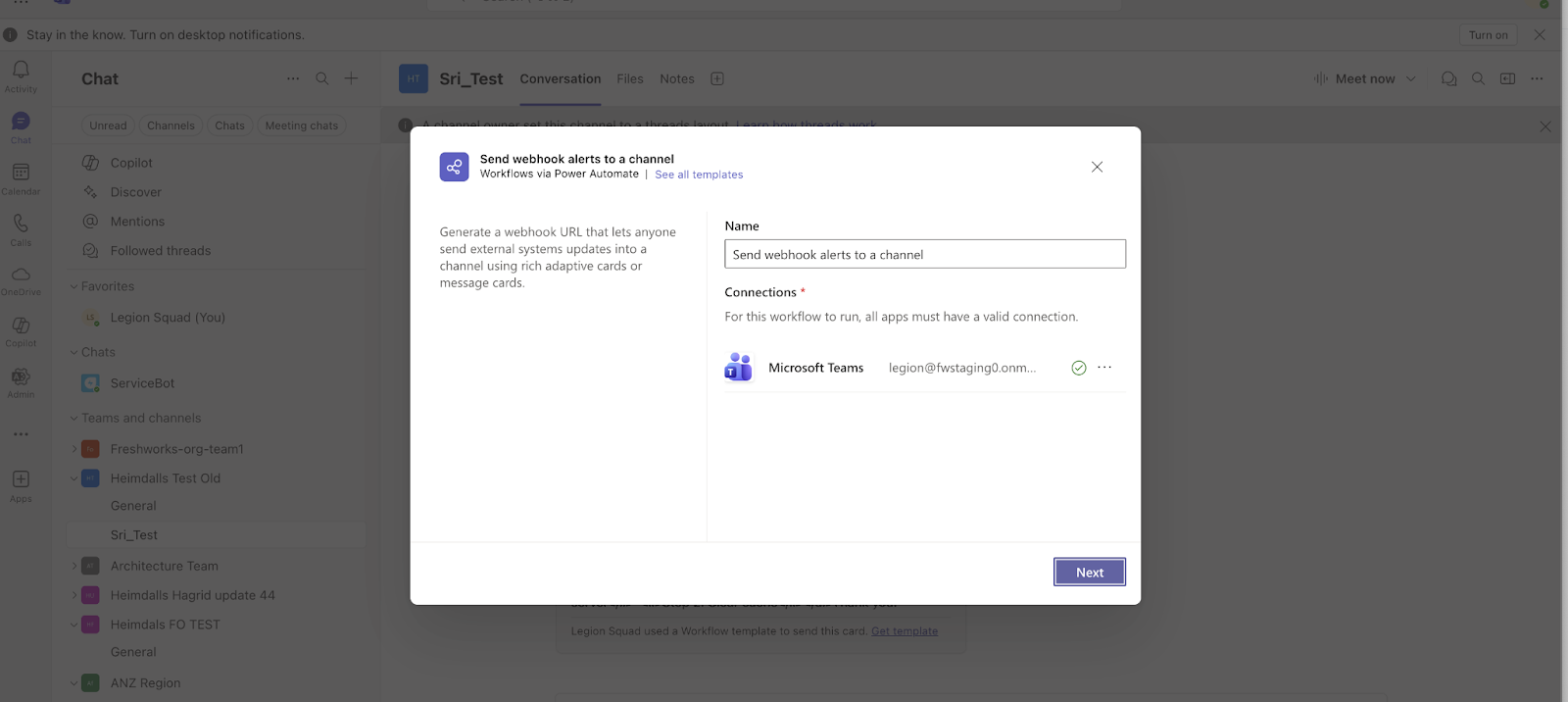Screen dimensions: 1568x702
Task: Expand the Architecture Team
Action: (73, 566)
